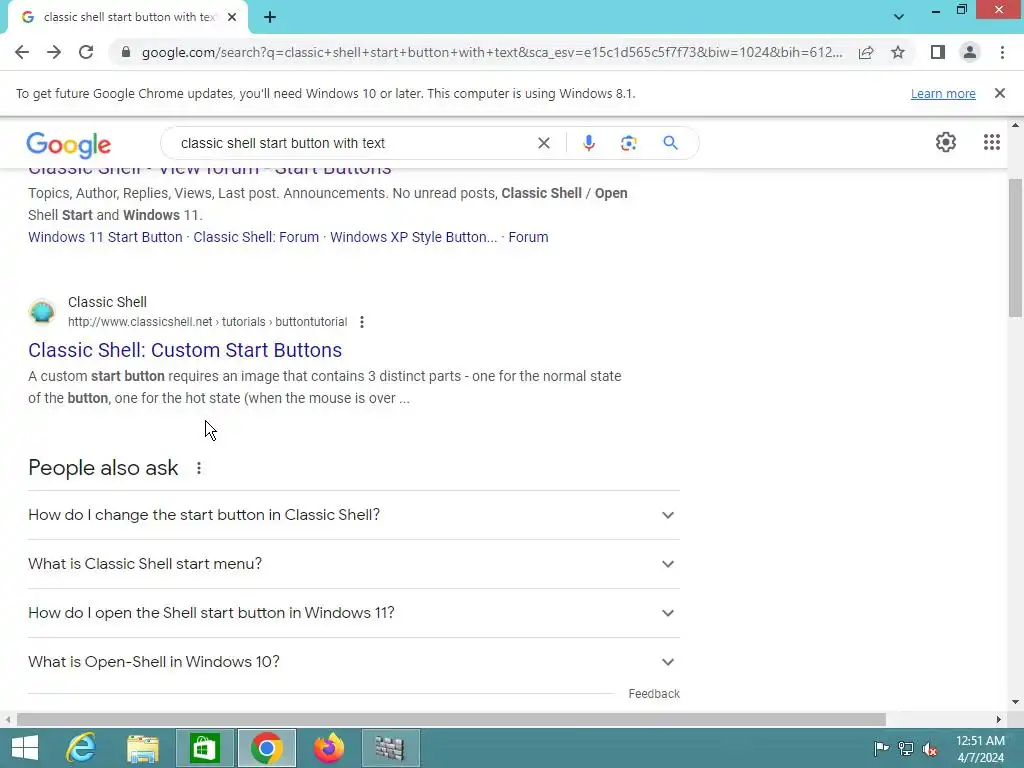Open Chrome three-dot menu

coord(1002,52)
